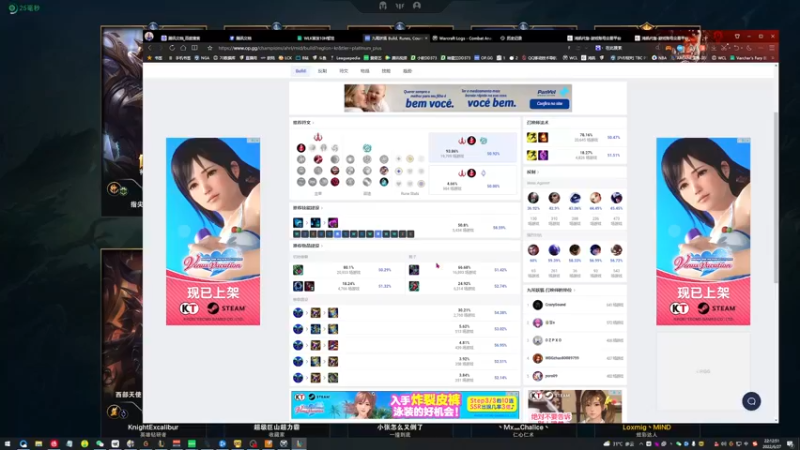Viewport: 800px width, 450px height.
Task: Click the 78.14% summoner spell row
Action: coord(574,137)
